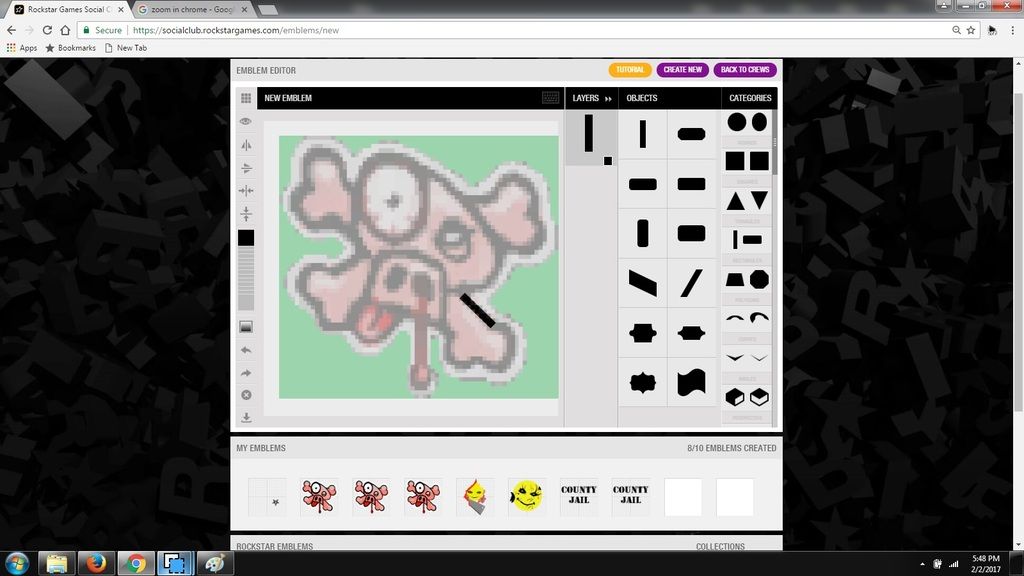This screenshot has width=1024, height=576.
Task: Click the Tutorial button
Action: pyautogui.click(x=630, y=70)
